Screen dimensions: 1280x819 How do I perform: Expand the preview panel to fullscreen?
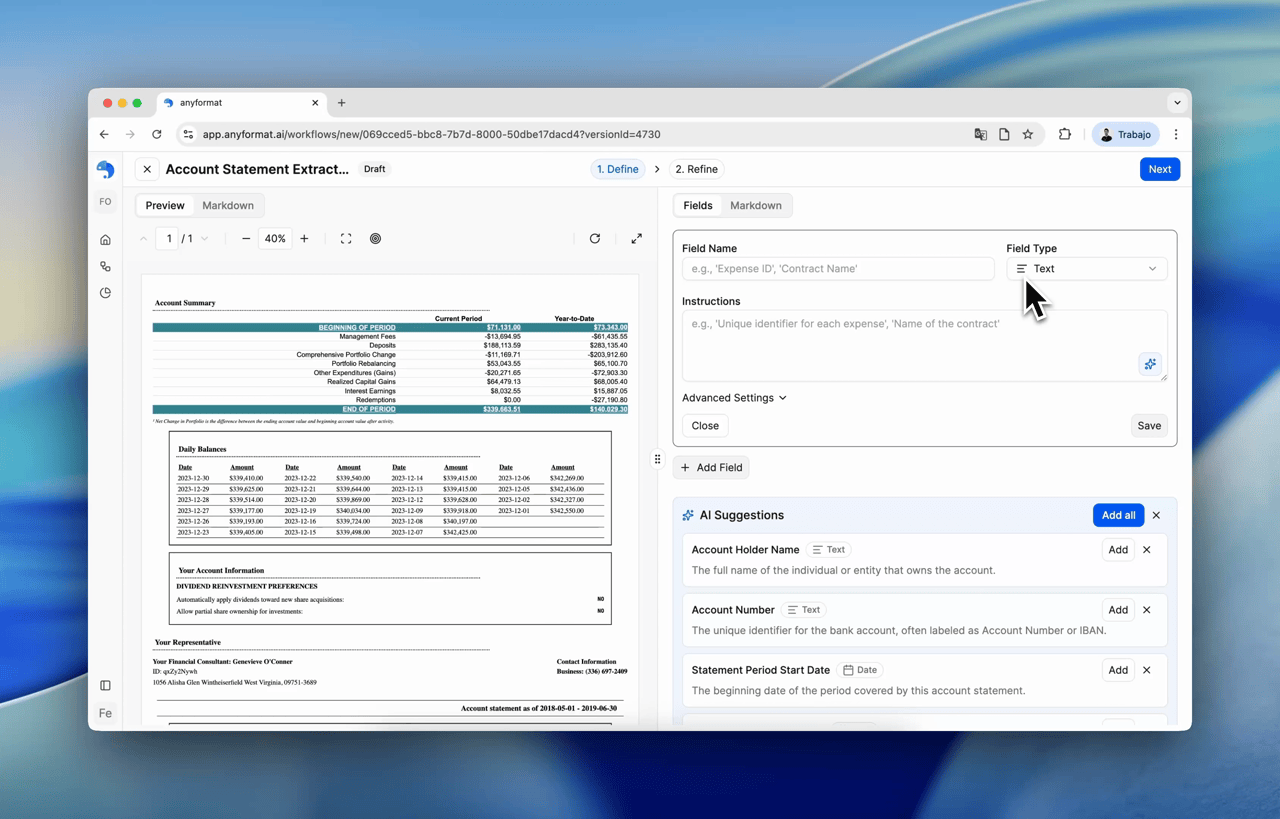coord(637,239)
